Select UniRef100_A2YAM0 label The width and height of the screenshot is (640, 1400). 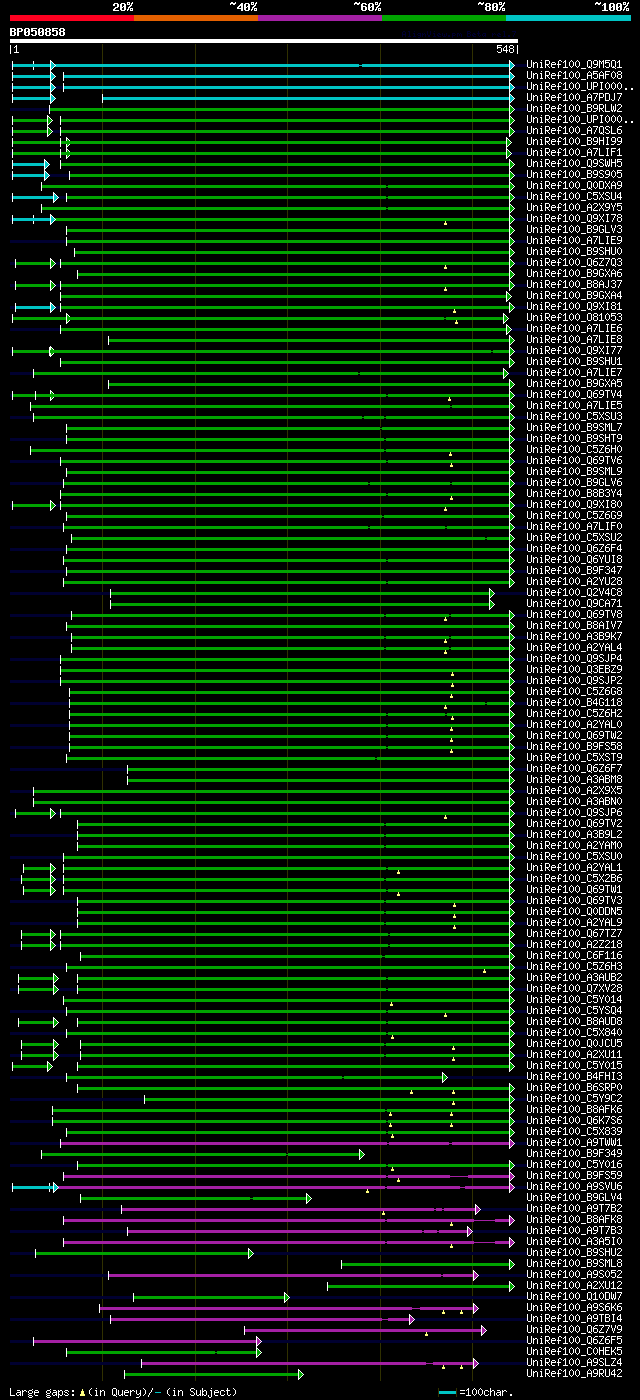(576, 845)
